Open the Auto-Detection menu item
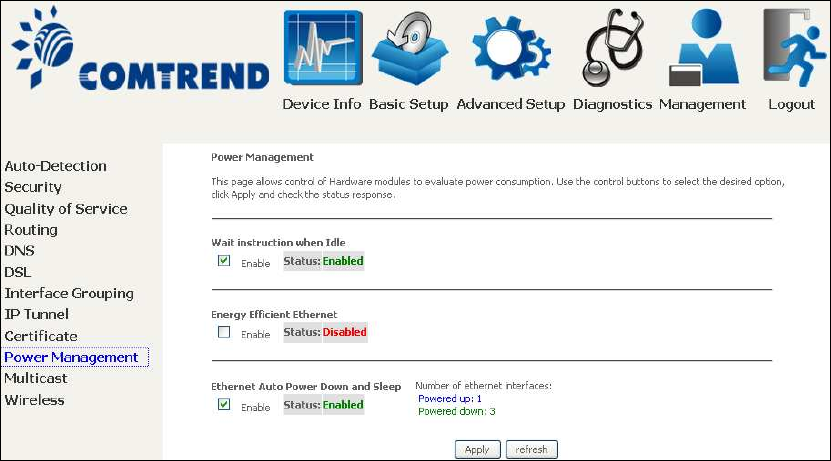831x461 pixels. pyautogui.click(x=56, y=166)
